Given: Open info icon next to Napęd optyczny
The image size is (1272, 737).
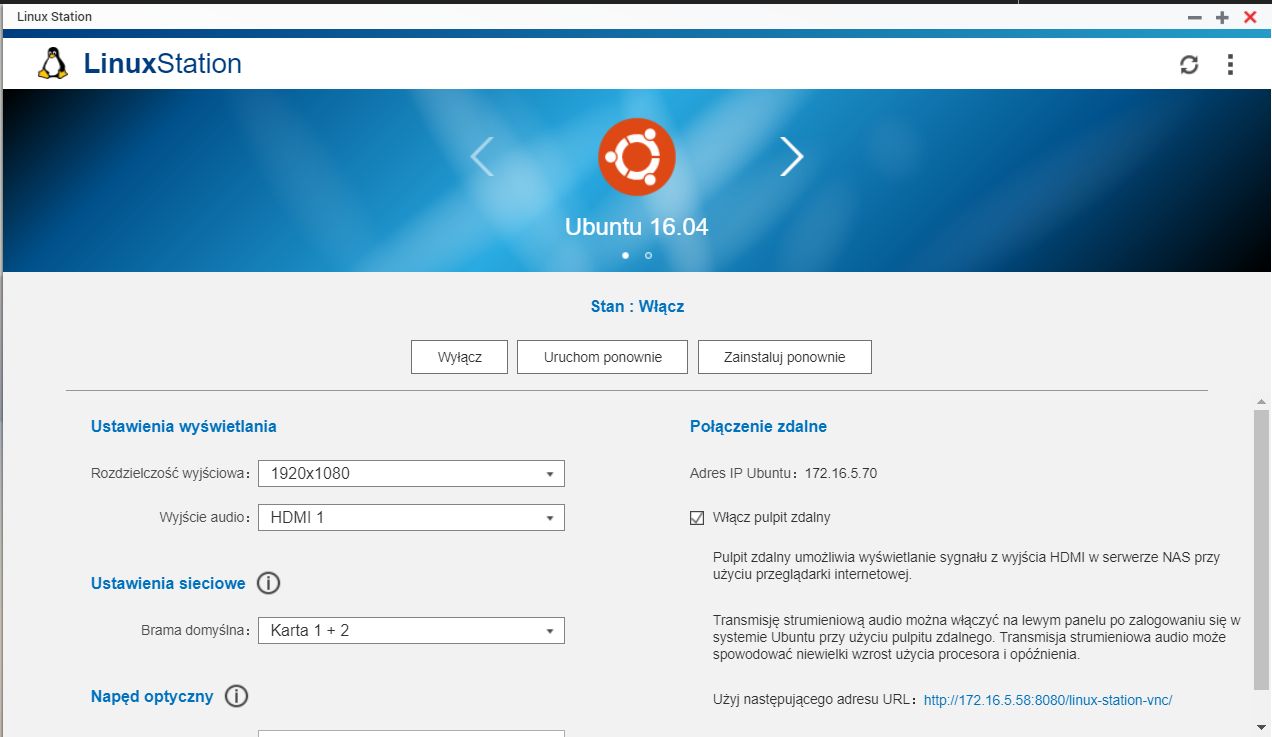Looking at the screenshot, I should tap(236, 697).
